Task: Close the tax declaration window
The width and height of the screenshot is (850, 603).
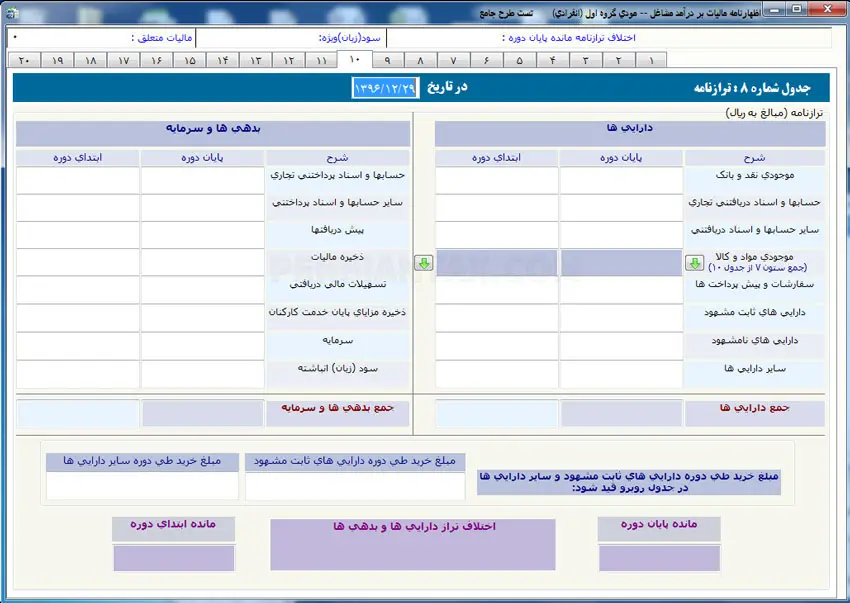Action: pyautogui.click(x=827, y=10)
